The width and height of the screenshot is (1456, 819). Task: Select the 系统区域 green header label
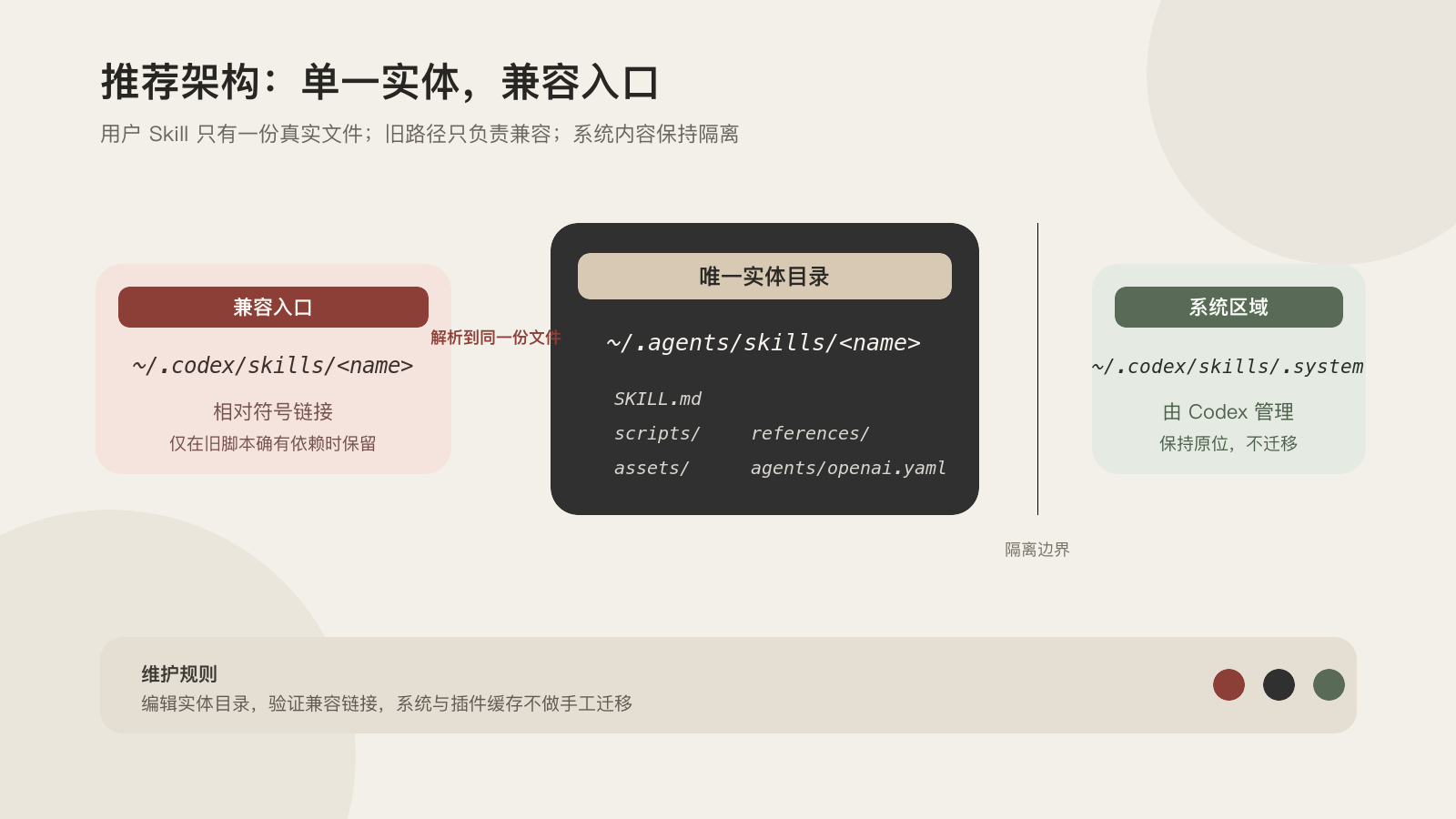[x=1228, y=308]
